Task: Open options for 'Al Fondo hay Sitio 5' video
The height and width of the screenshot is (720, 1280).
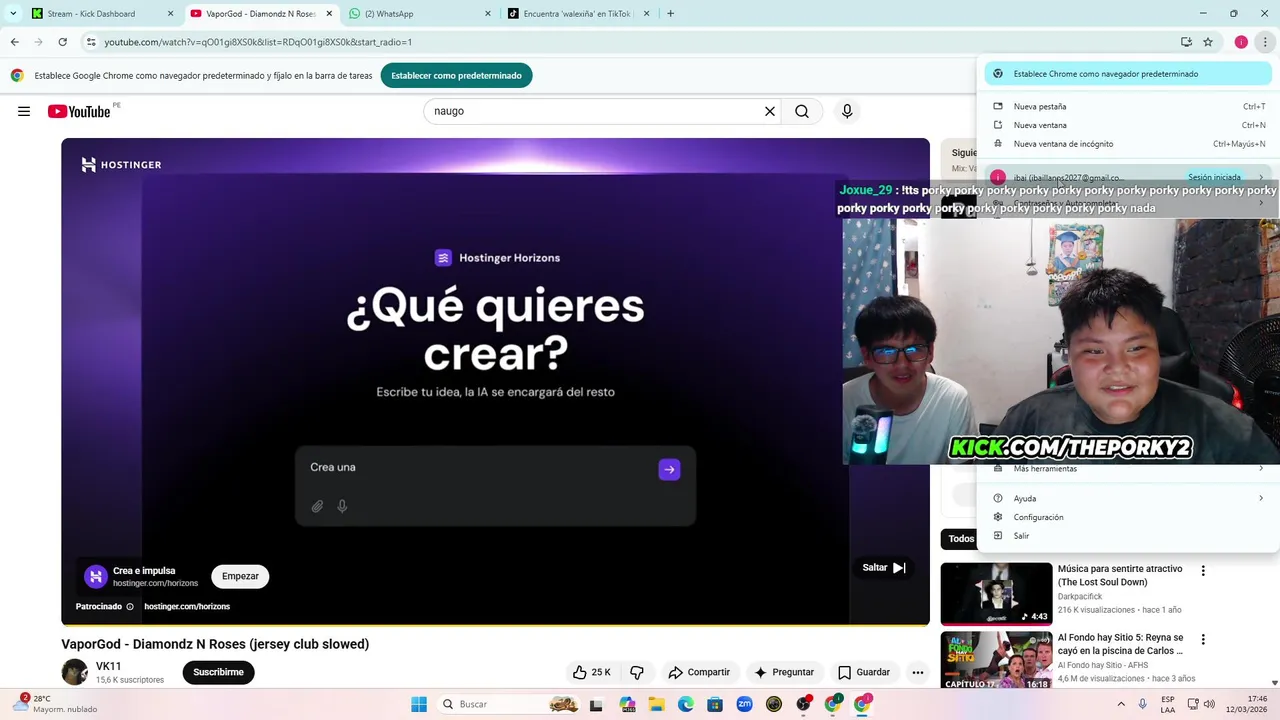Action: click(x=1203, y=640)
